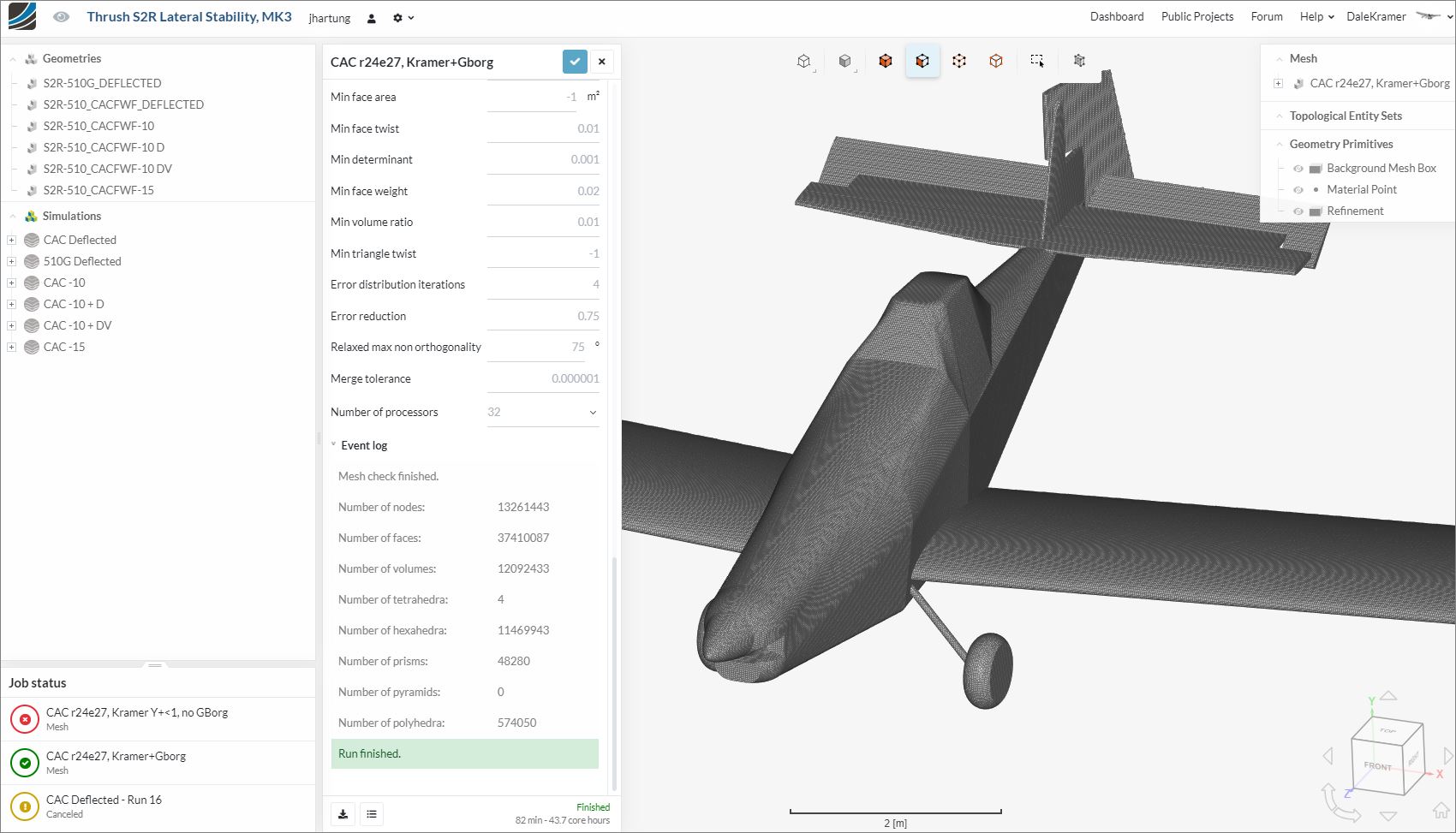The height and width of the screenshot is (833, 1456).
Task: Click the down arrow below the orientation cube
Action: pyautogui.click(x=1388, y=816)
